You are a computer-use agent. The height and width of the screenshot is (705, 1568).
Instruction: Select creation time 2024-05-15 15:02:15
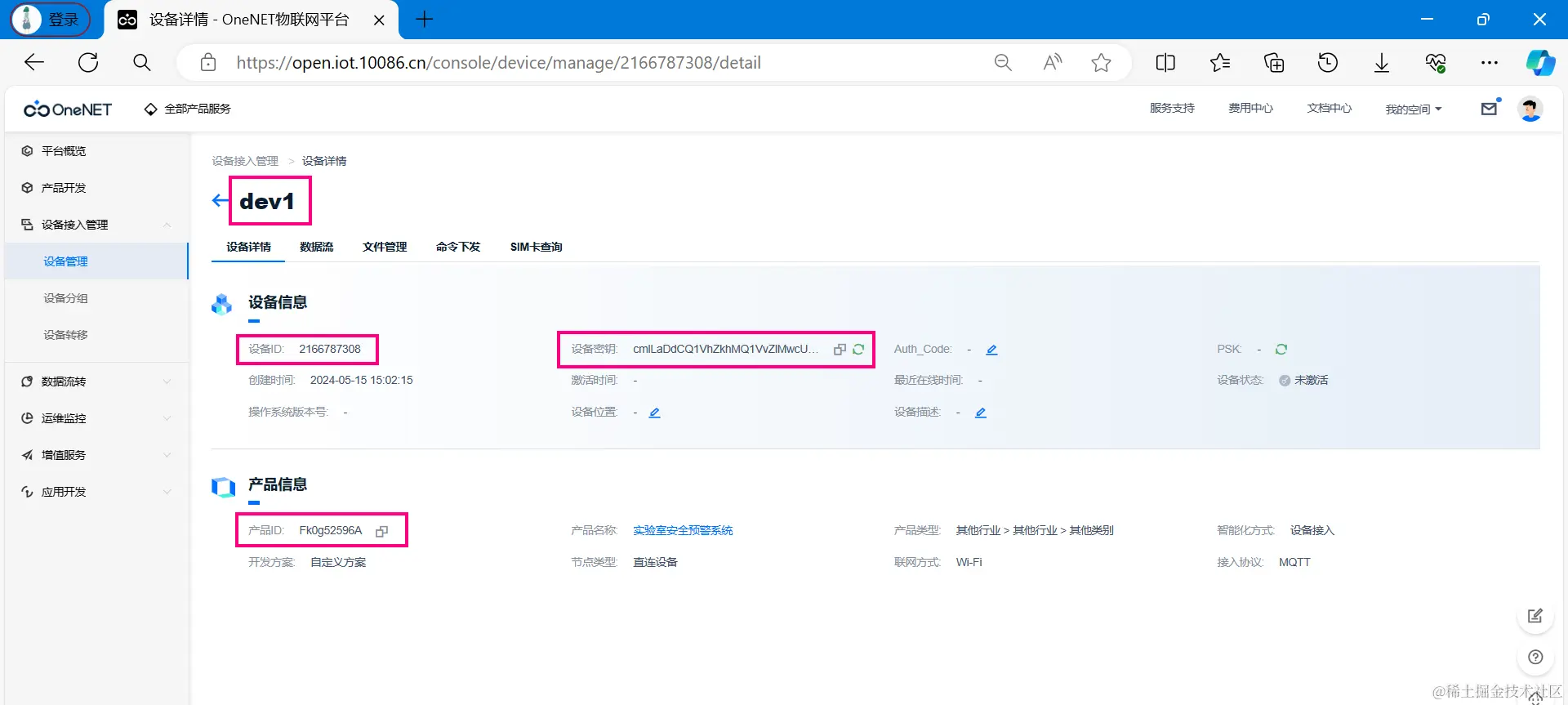[361, 381]
